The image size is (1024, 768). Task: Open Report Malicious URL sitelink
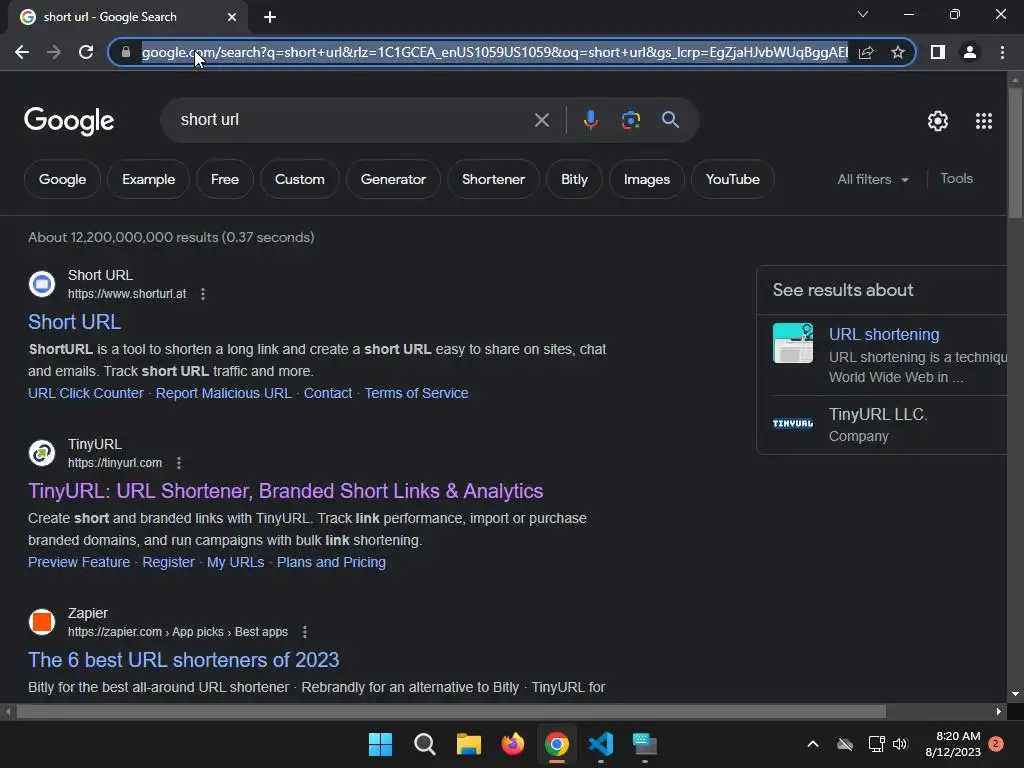223,393
